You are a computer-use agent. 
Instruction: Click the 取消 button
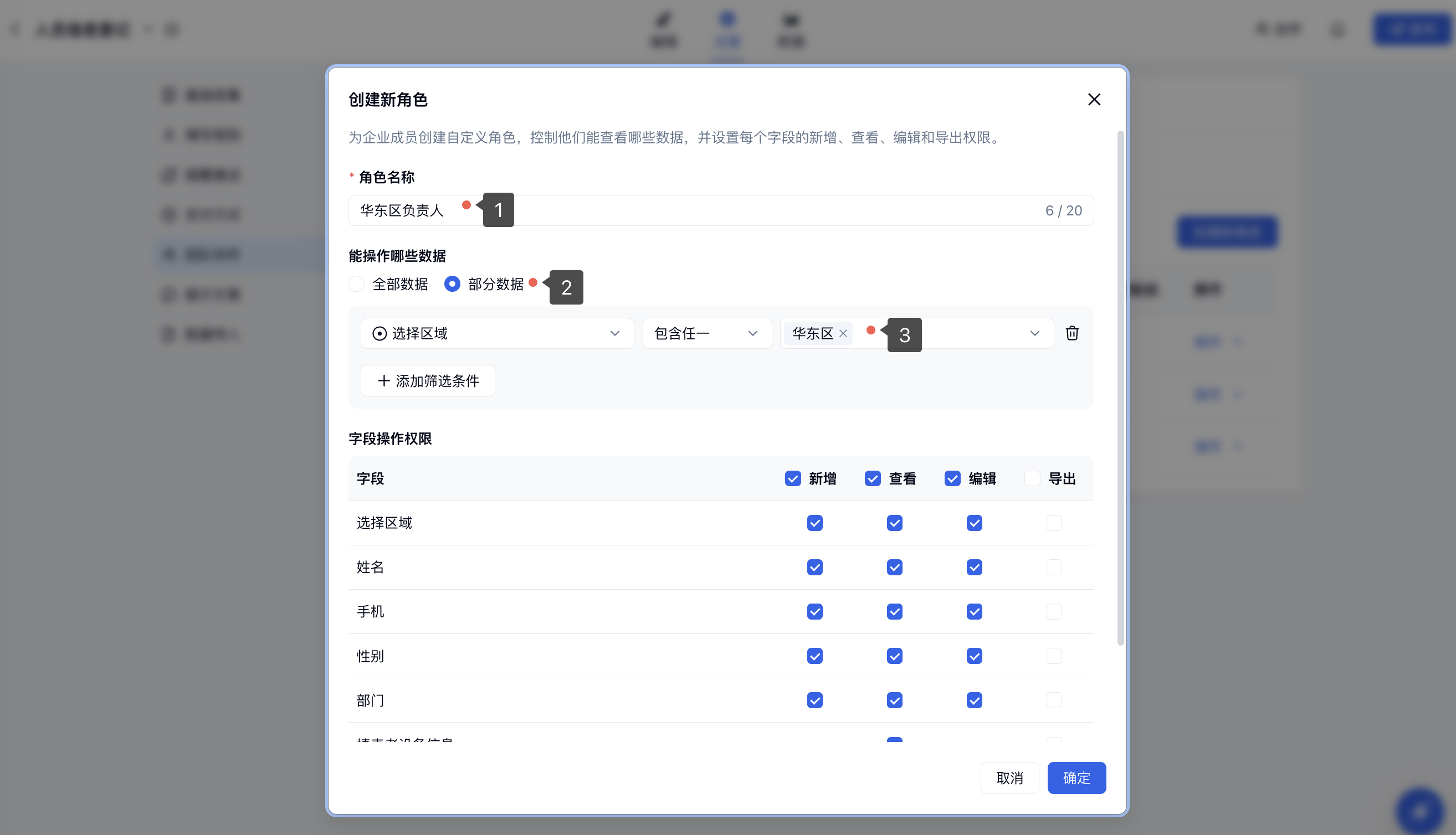tap(1009, 777)
